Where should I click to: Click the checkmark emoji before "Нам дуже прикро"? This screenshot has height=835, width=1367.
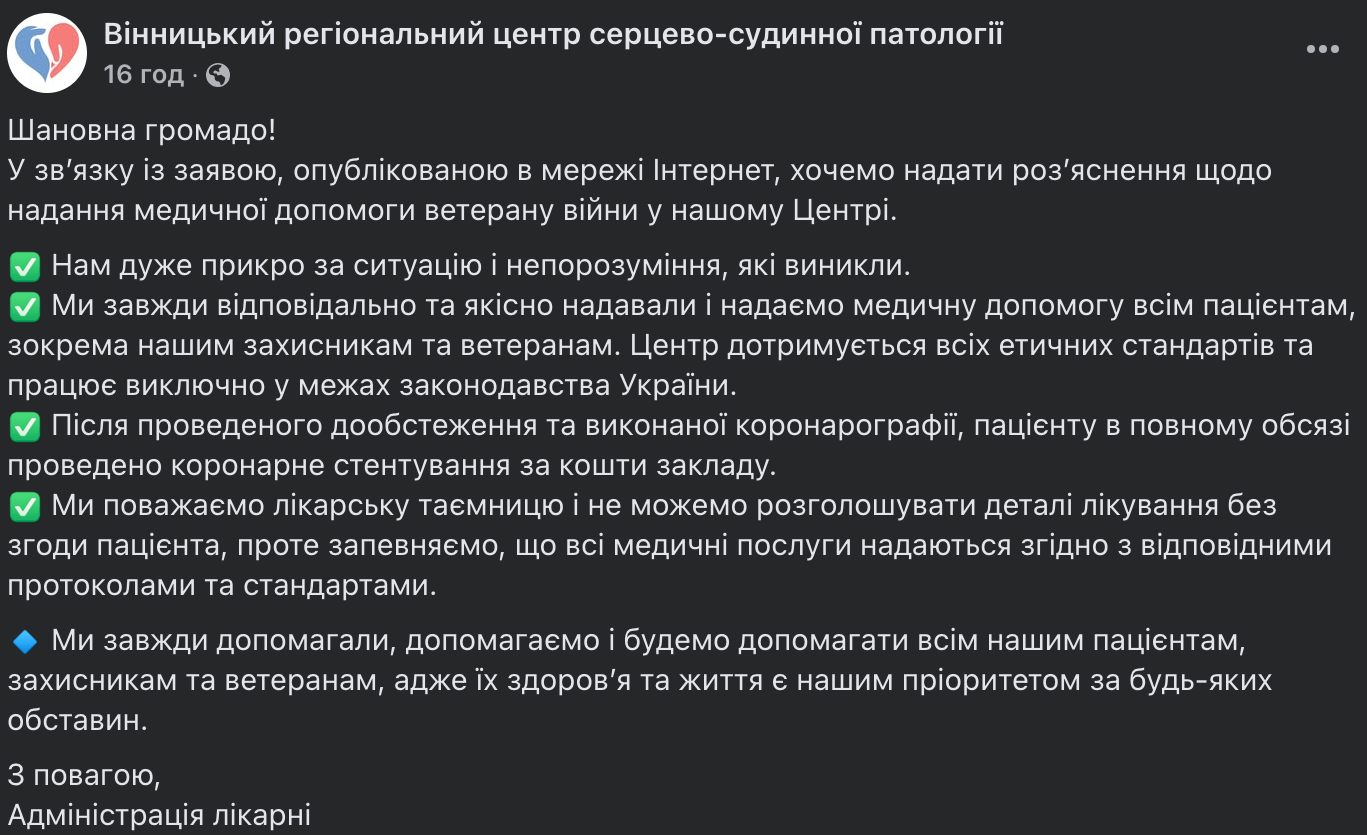(24, 267)
